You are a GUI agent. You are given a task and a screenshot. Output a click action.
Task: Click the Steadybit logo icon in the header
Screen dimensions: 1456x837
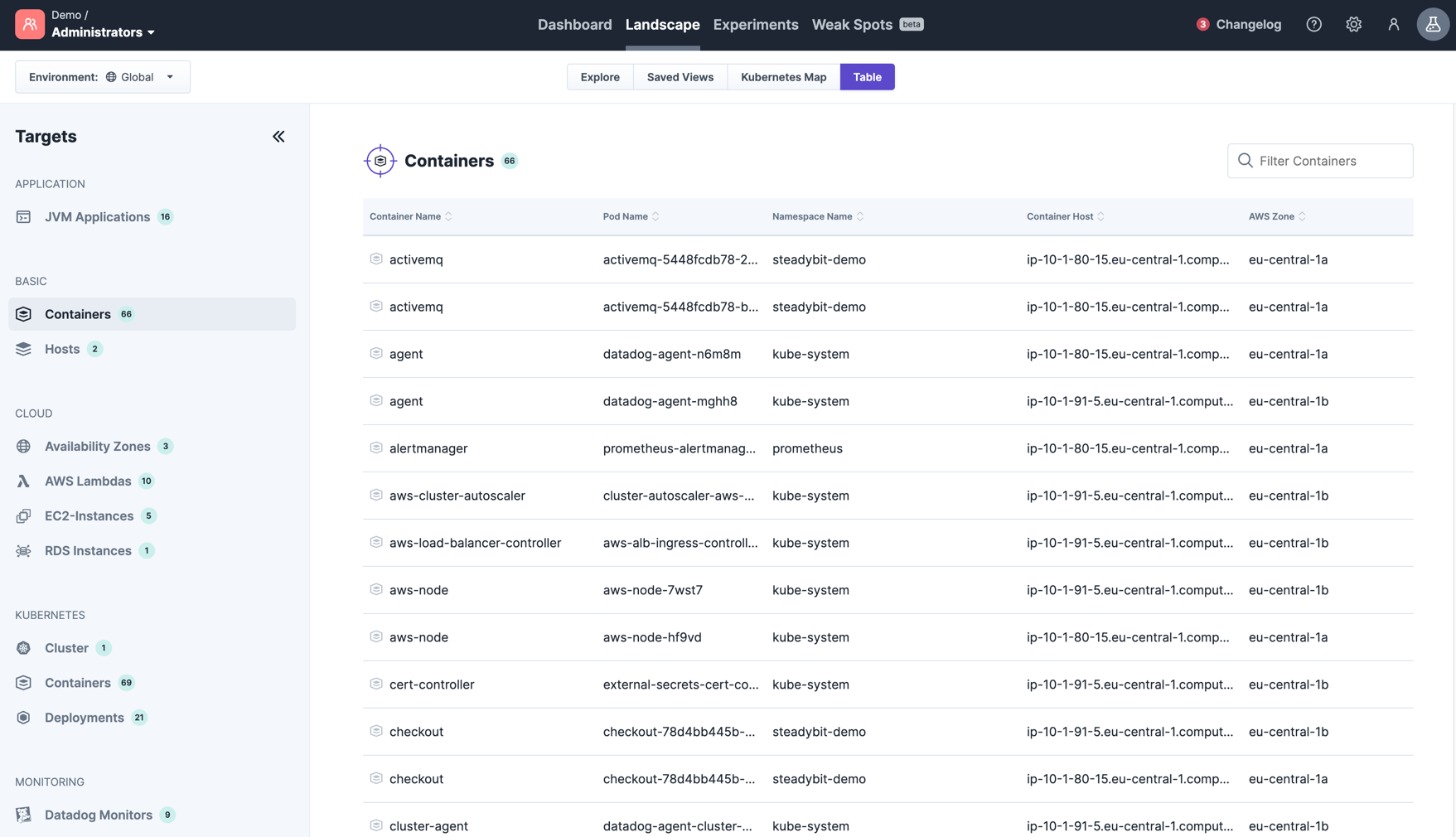click(30, 25)
